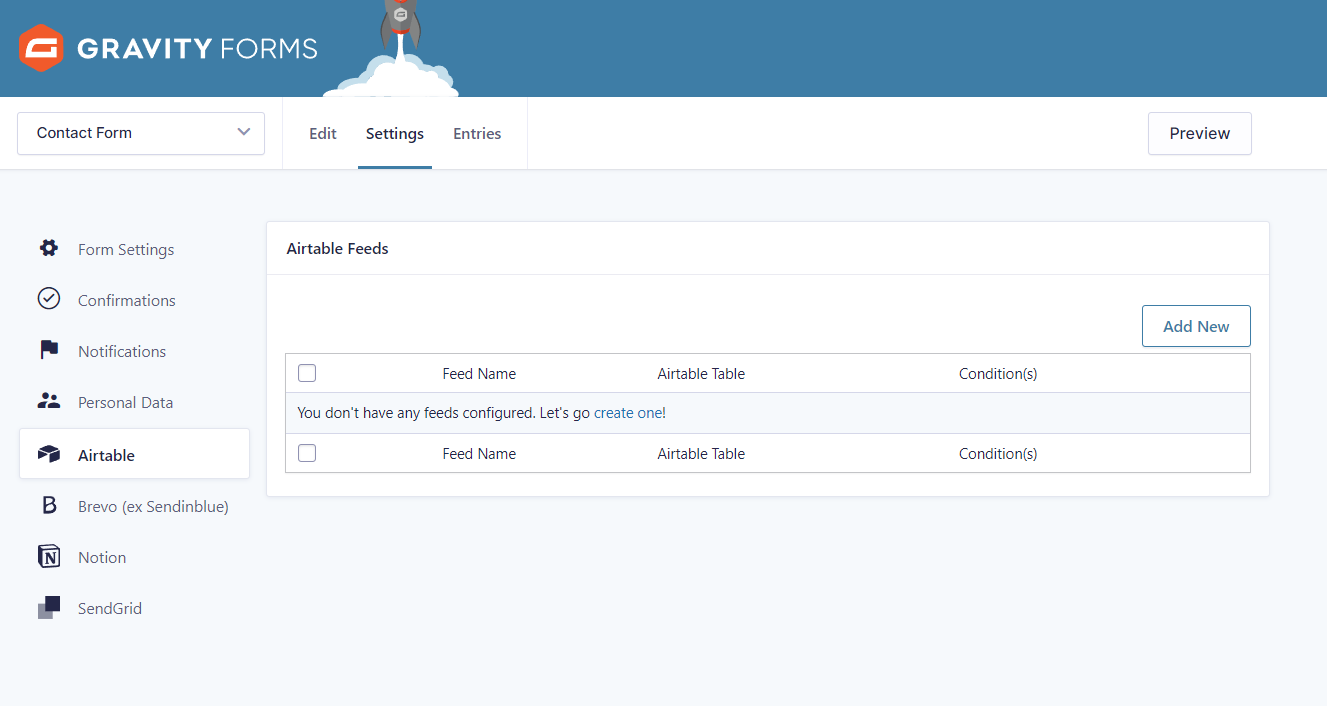Click the Notifications flag icon
This screenshot has width=1327, height=706.
[x=48, y=350]
